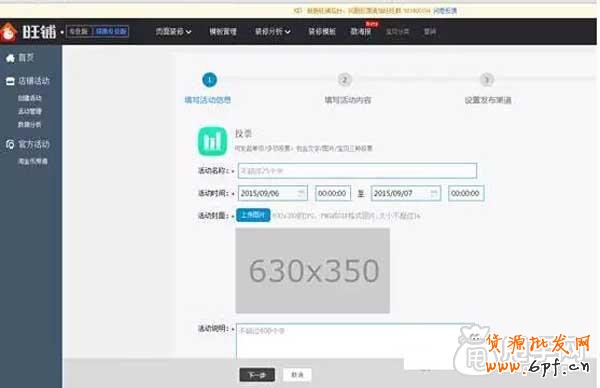Open the 装修模板 menu item
This screenshot has height=388, width=600.
click(322, 32)
